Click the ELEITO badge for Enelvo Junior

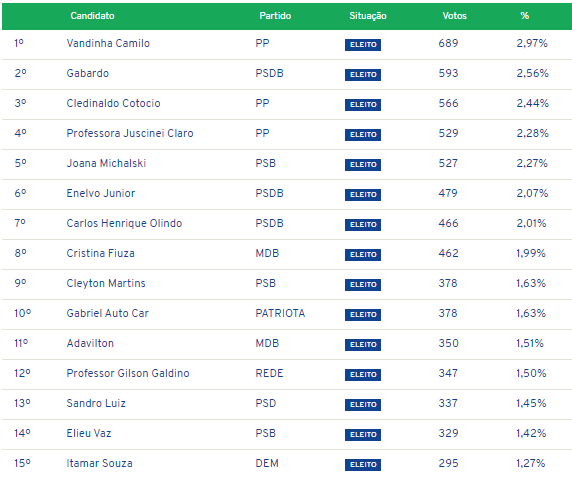(363, 194)
